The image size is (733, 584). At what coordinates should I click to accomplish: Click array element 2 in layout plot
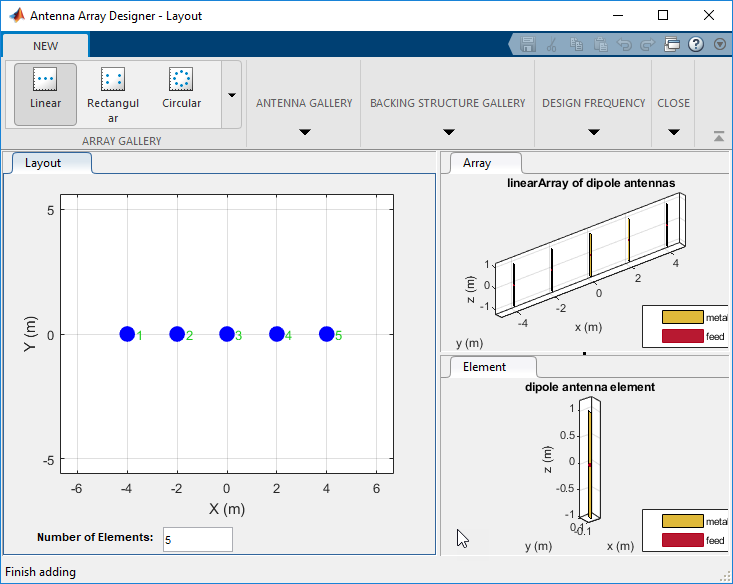coord(177,334)
